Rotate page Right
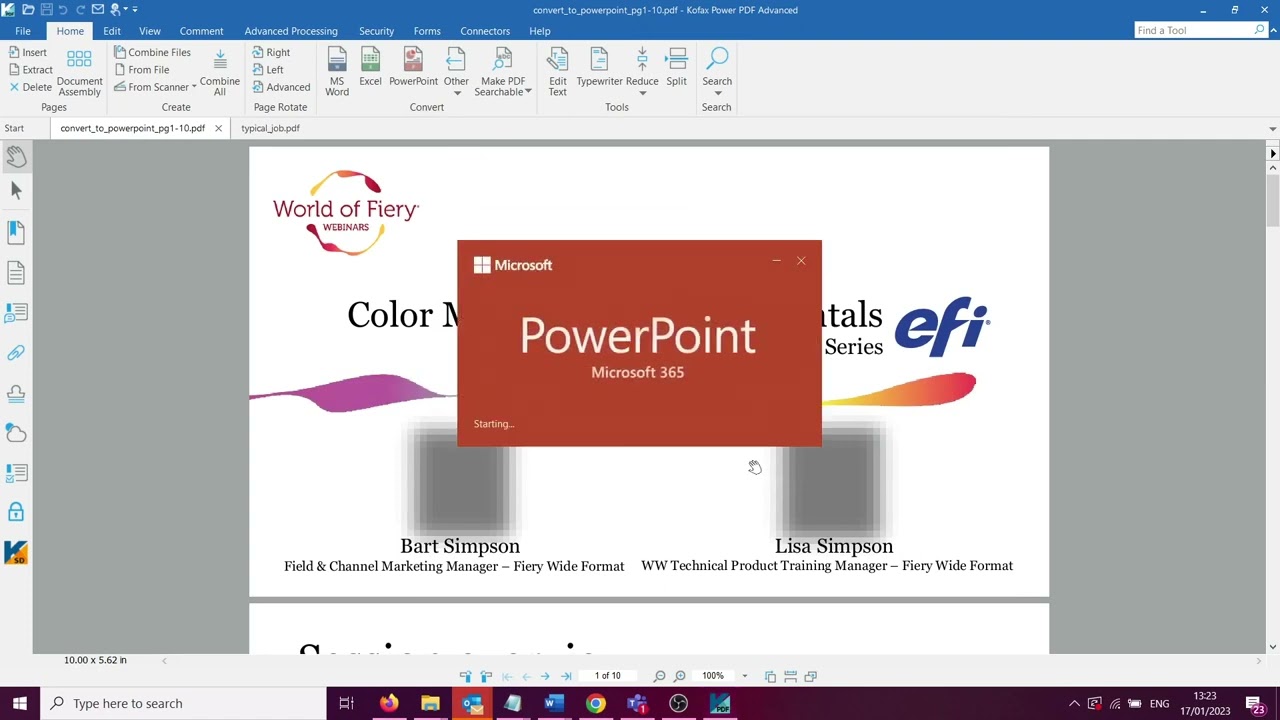The height and width of the screenshot is (720, 1280). click(x=271, y=52)
